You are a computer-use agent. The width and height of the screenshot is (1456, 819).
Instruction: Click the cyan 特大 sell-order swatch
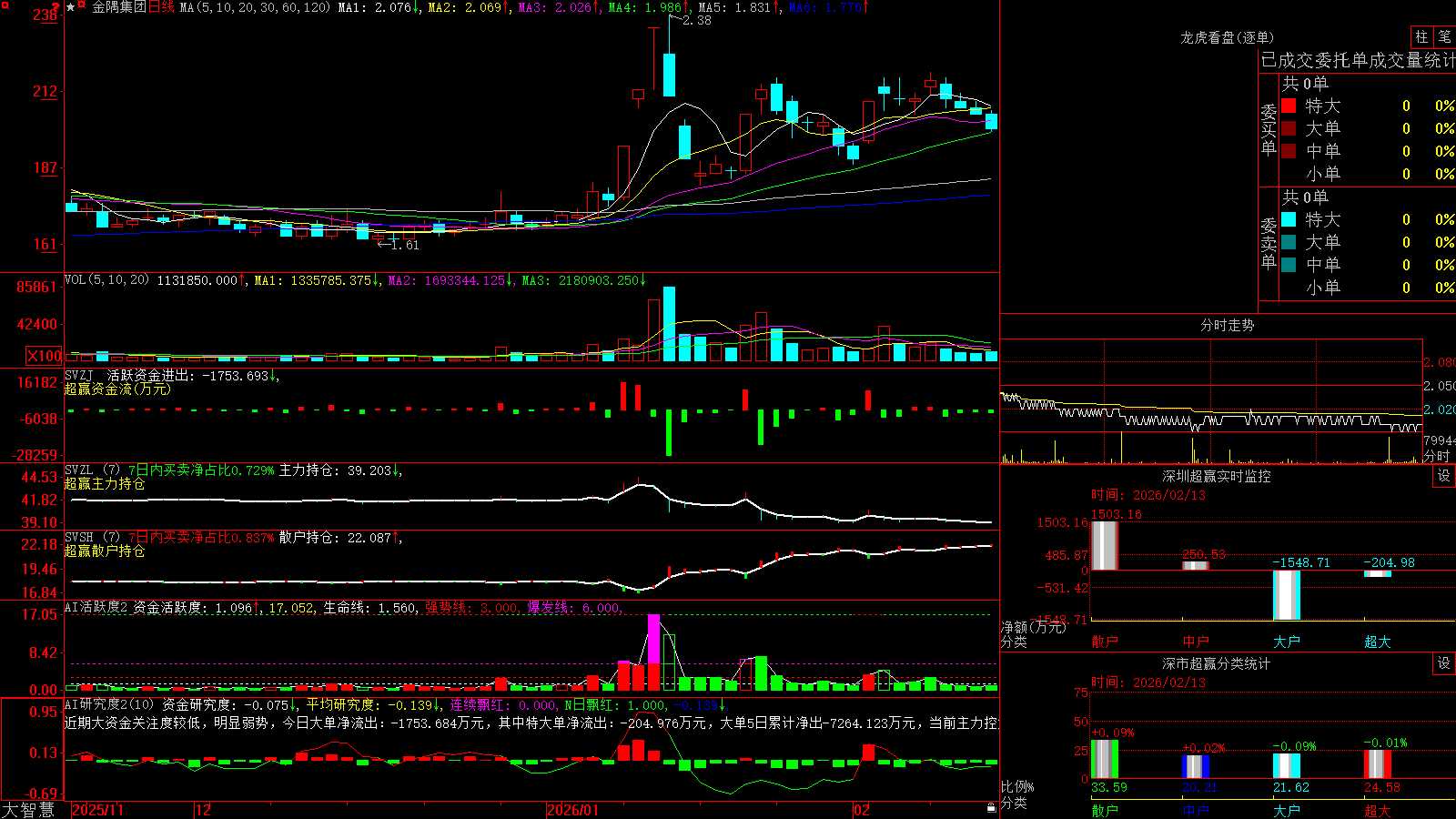(1289, 219)
